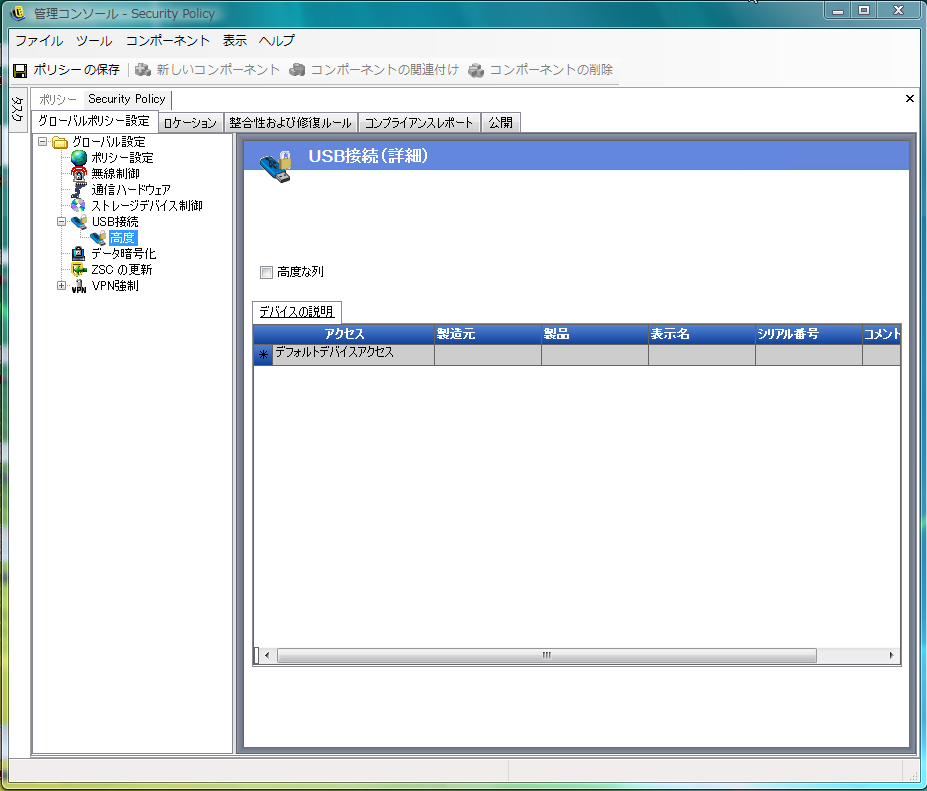Click the アクセス column header
Screen dimensions: 927x791
click(344, 334)
